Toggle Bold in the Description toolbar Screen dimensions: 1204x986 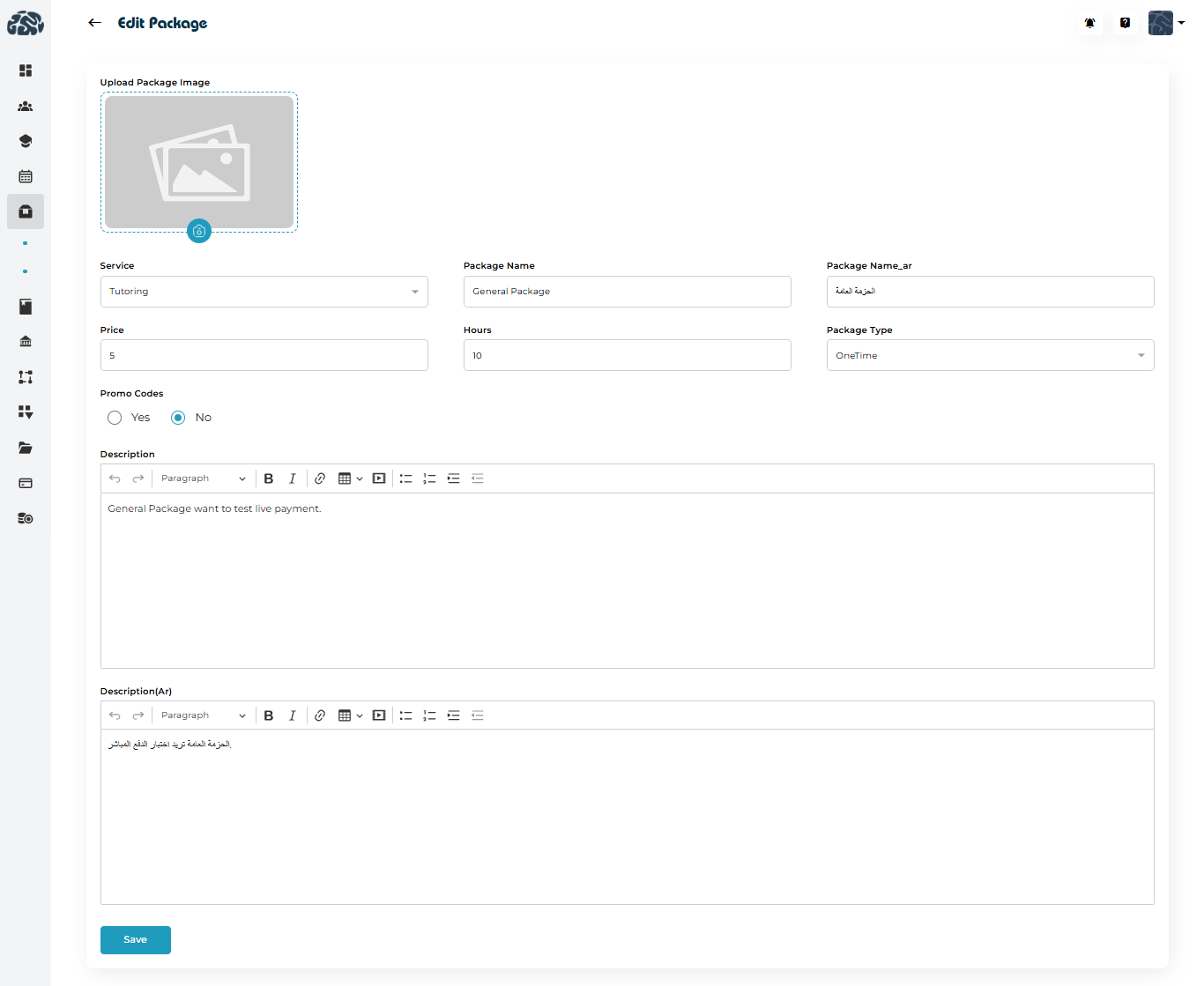click(x=269, y=478)
